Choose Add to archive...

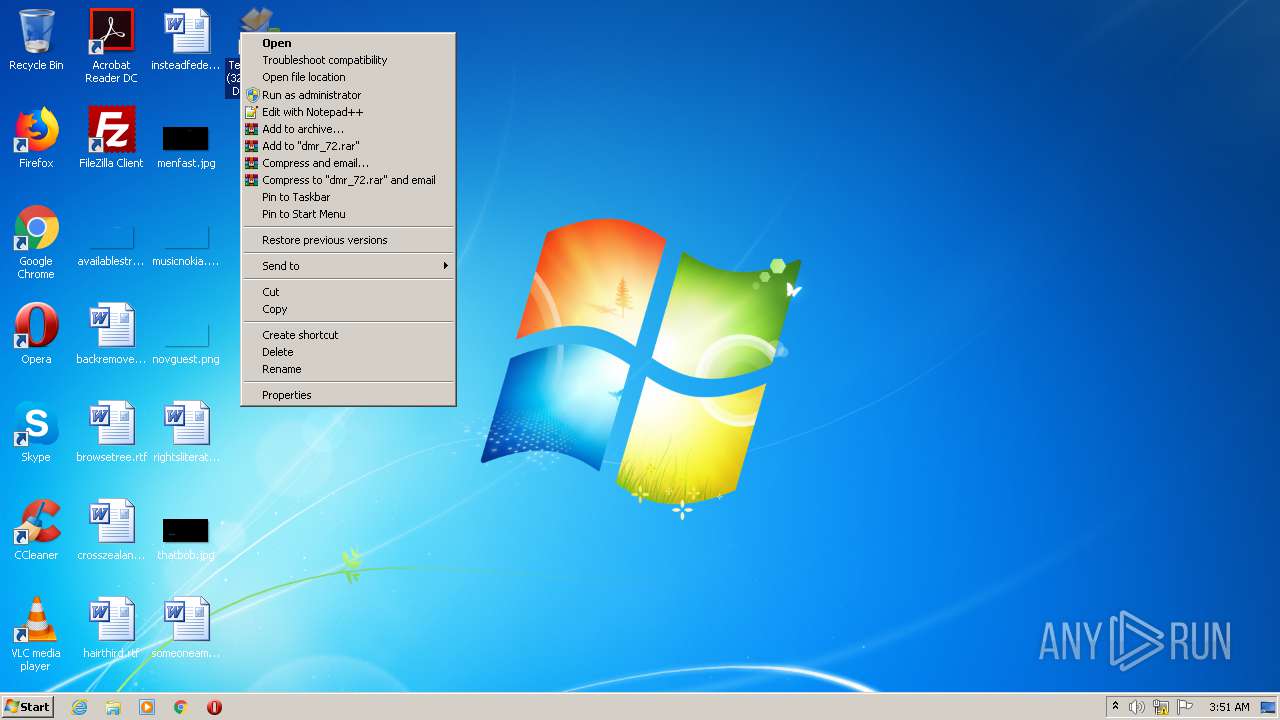[x=349, y=129]
